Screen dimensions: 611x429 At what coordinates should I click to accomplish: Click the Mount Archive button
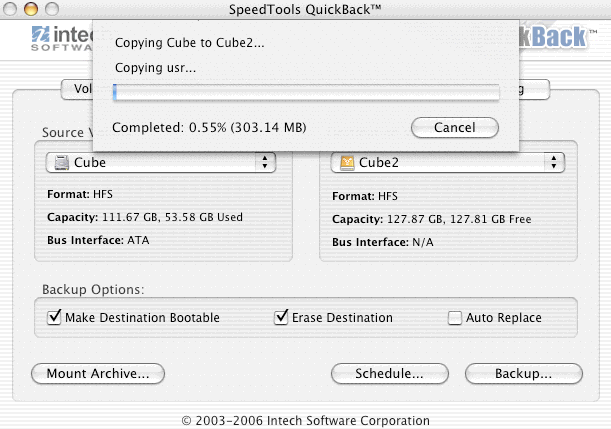(x=98, y=373)
